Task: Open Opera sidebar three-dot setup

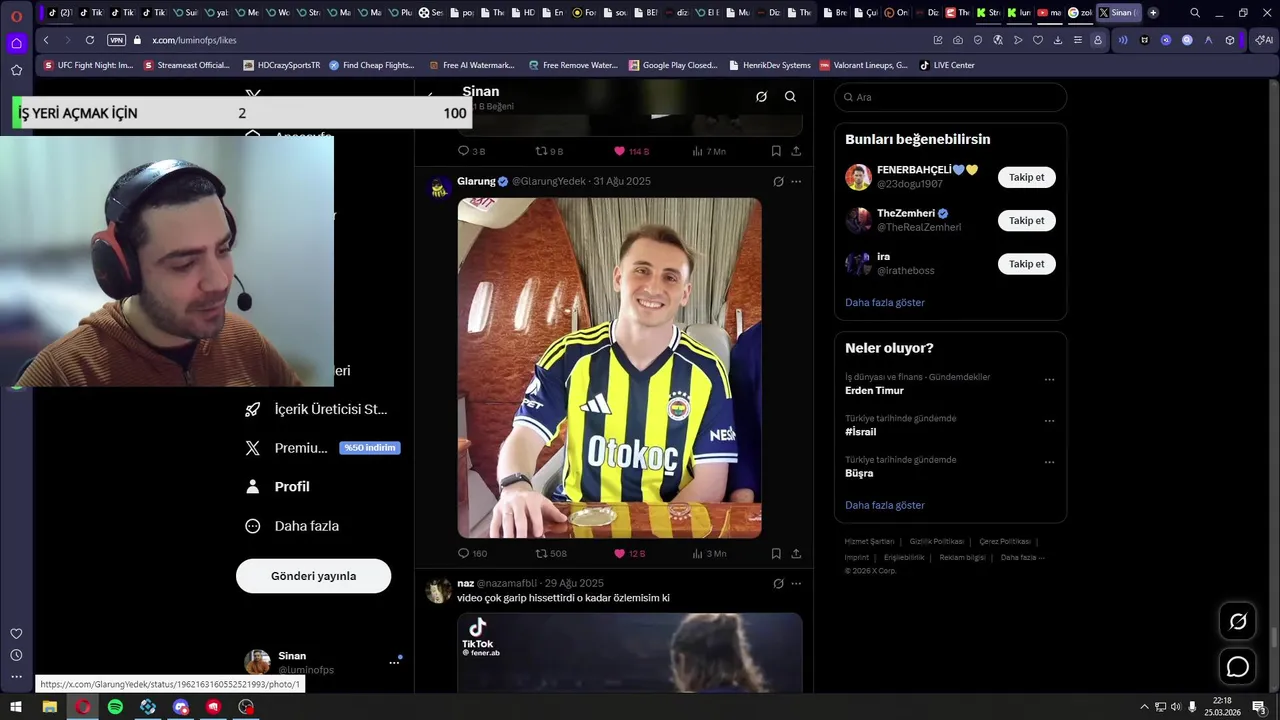Action: coord(16,677)
